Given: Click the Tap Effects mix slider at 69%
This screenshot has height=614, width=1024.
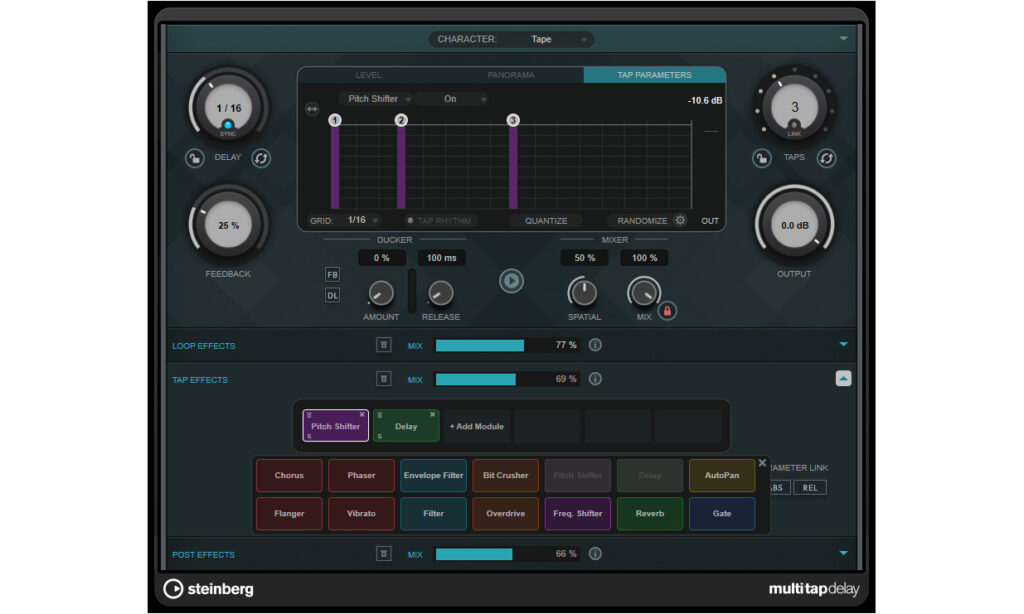Looking at the screenshot, I should coord(507,379).
